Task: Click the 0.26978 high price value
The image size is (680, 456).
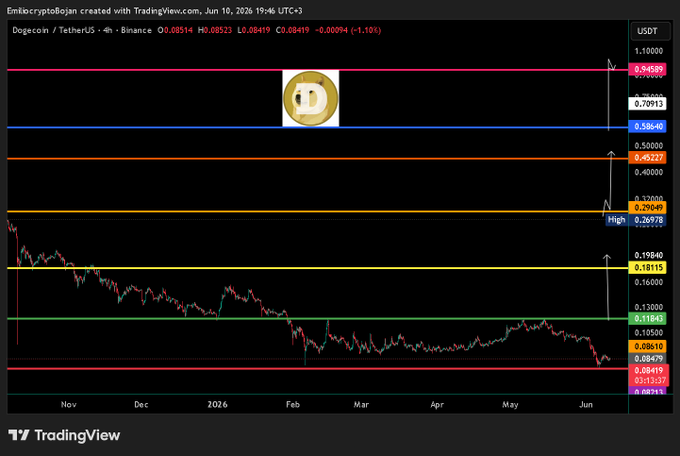Action: (x=647, y=220)
